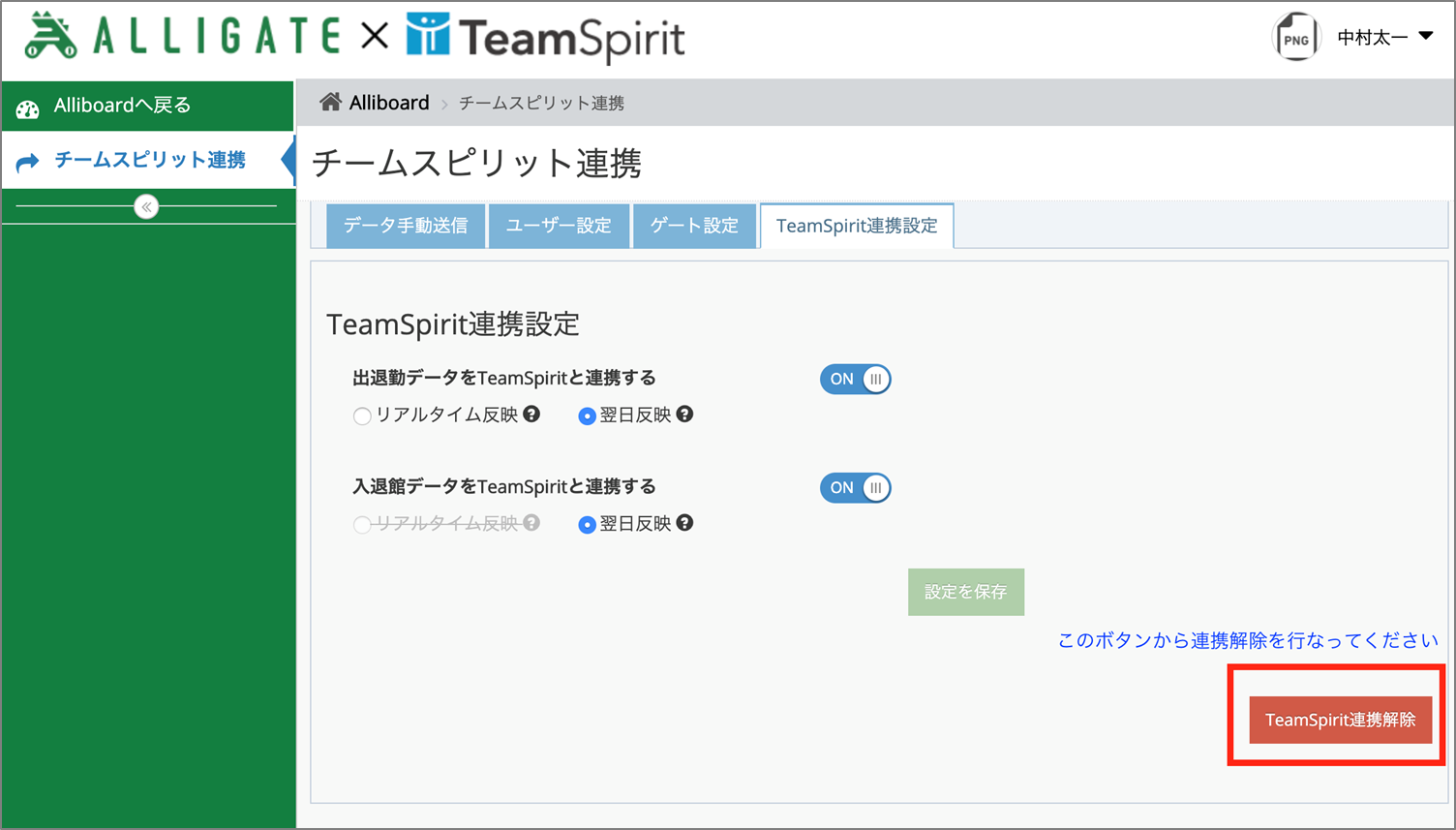Screen dimensions: 1456x830
Task: Click the 中村太一 user name
Action: [1373, 37]
